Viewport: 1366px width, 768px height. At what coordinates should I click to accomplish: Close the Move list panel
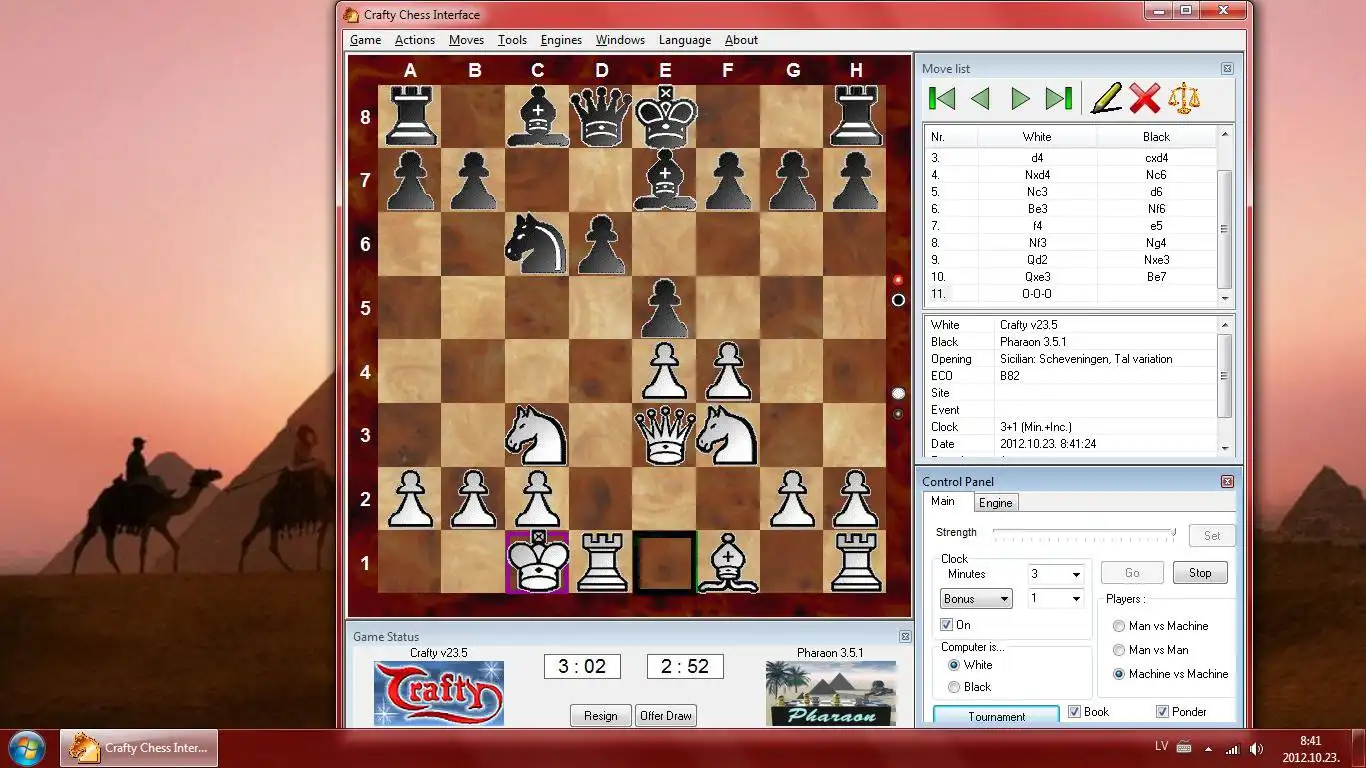pos(1227,69)
